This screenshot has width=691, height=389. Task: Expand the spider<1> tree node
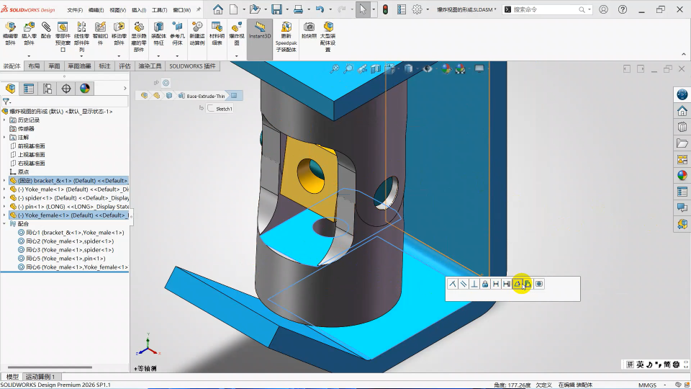pyautogui.click(x=4, y=198)
